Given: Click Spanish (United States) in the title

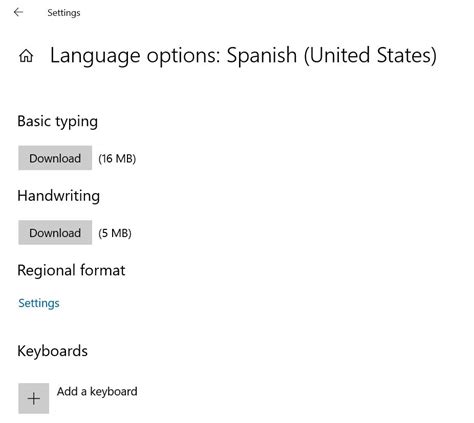Looking at the screenshot, I should pos(332,55).
